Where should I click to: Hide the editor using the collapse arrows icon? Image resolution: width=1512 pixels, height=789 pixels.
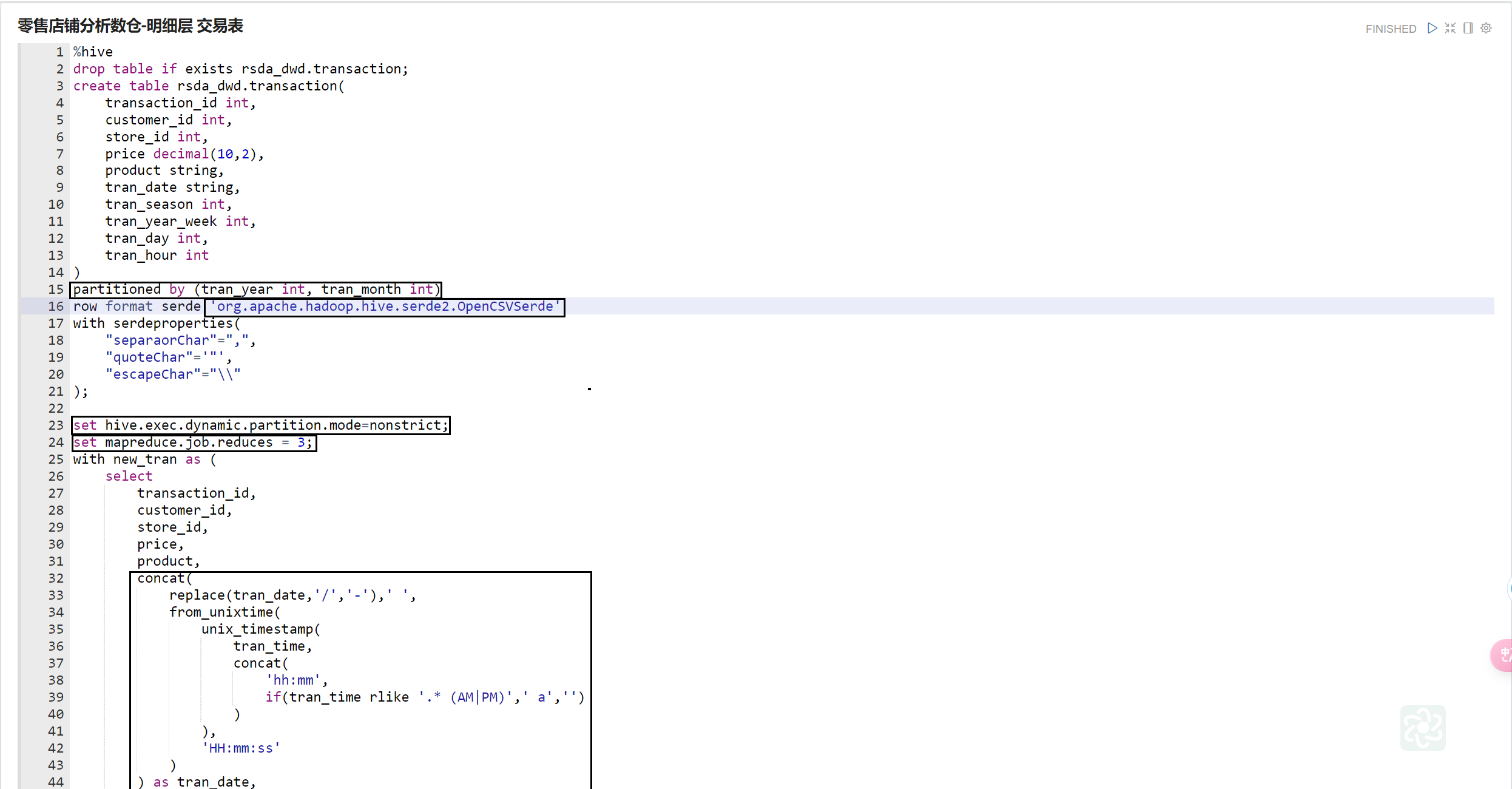[1450, 28]
